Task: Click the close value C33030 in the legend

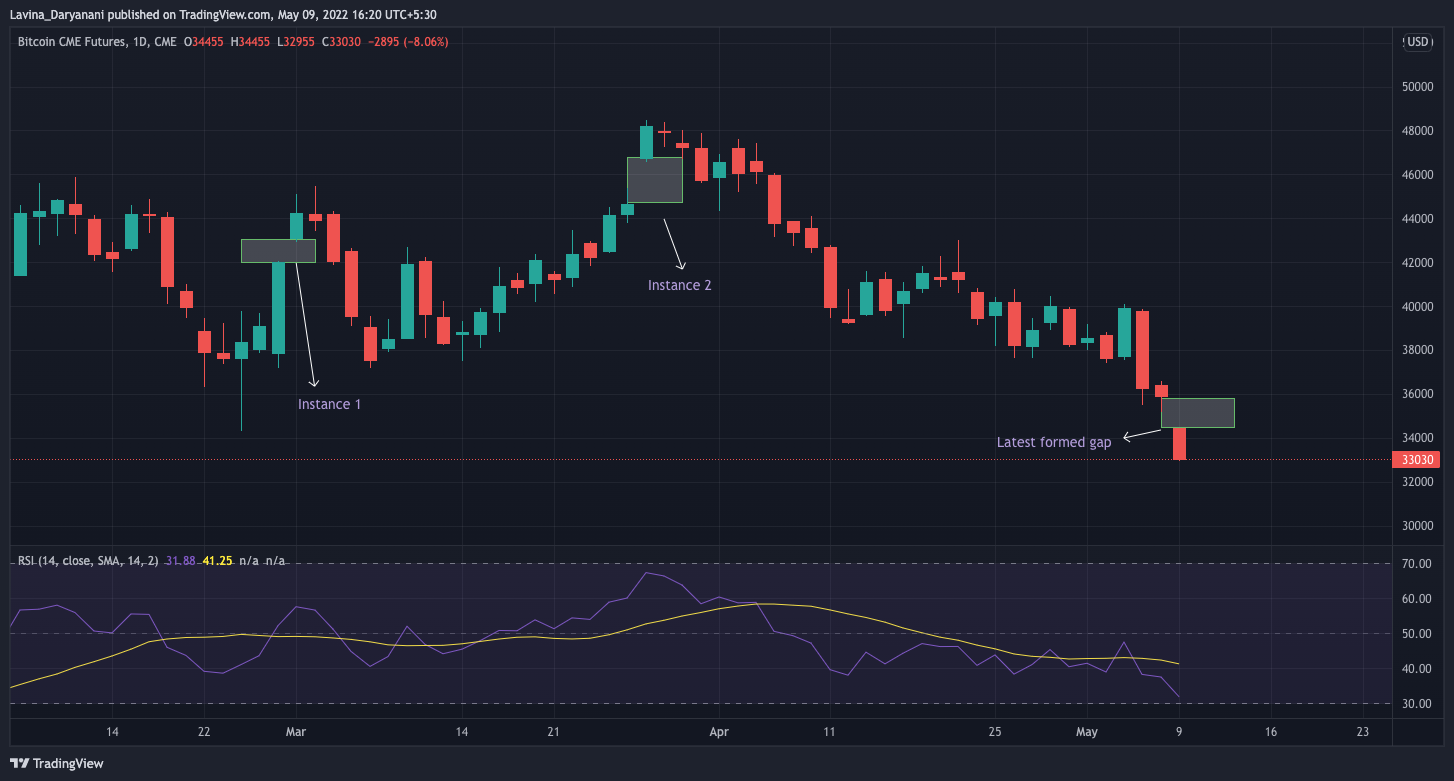Action: (x=340, y=42)
